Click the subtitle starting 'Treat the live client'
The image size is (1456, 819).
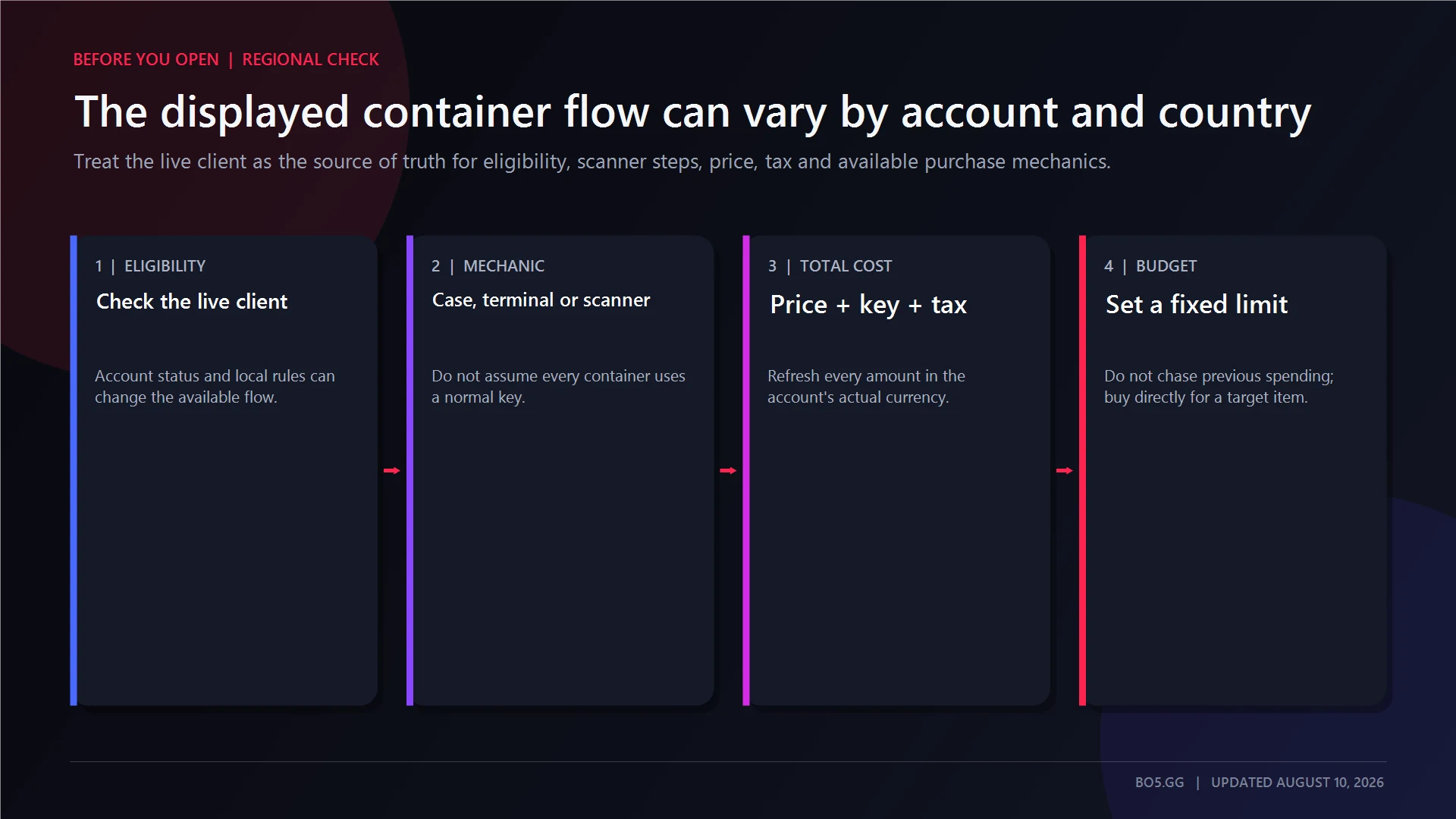pyautogui.click(x=591, y=162)
